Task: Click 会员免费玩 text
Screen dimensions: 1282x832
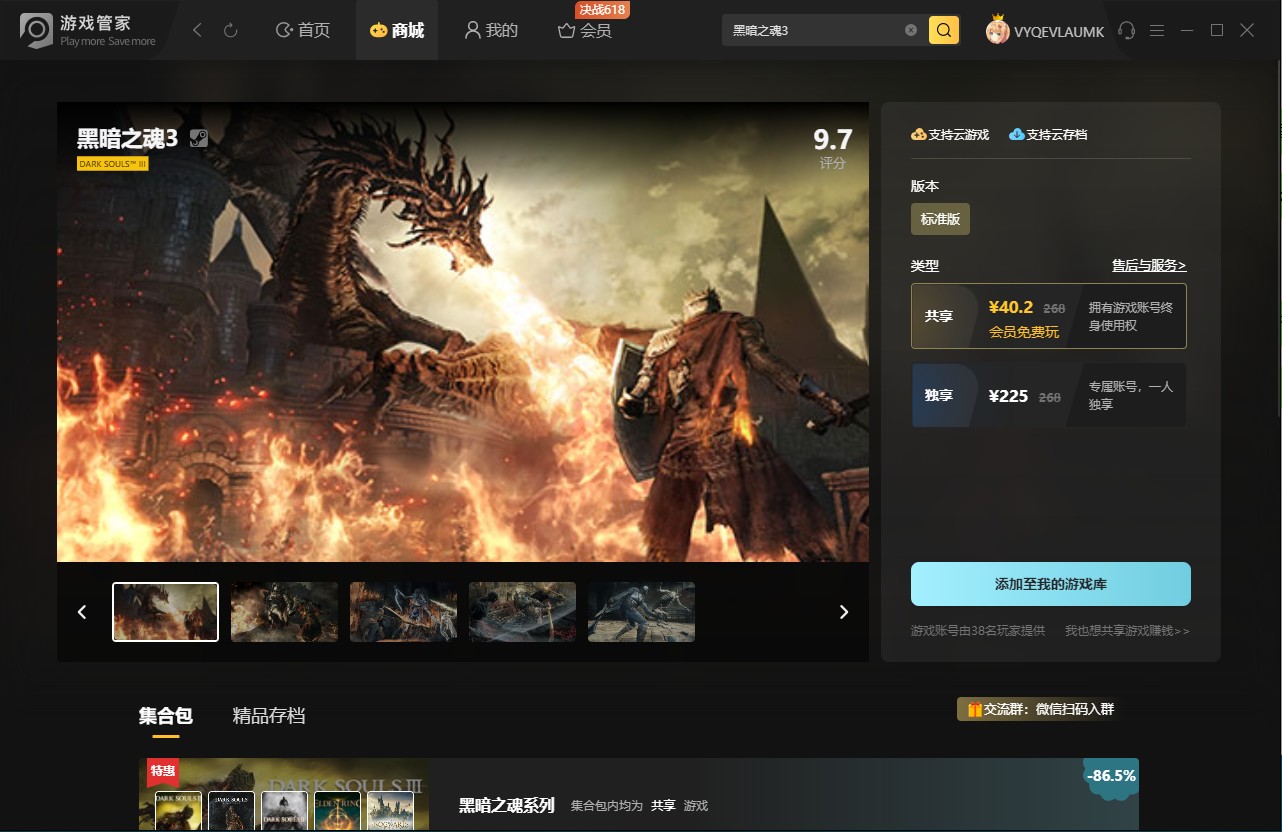Action: click(1024, 332)
